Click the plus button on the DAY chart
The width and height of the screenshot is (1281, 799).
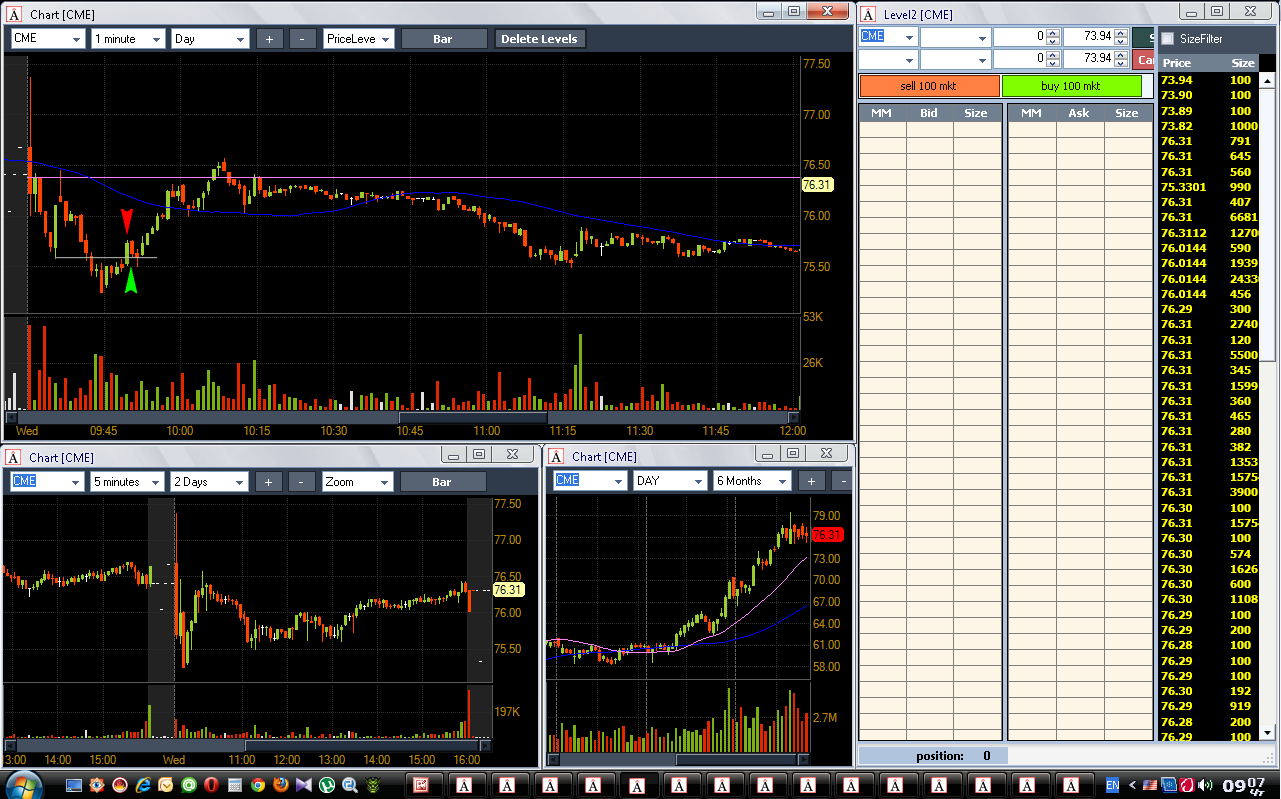click(x=811, y=481)
